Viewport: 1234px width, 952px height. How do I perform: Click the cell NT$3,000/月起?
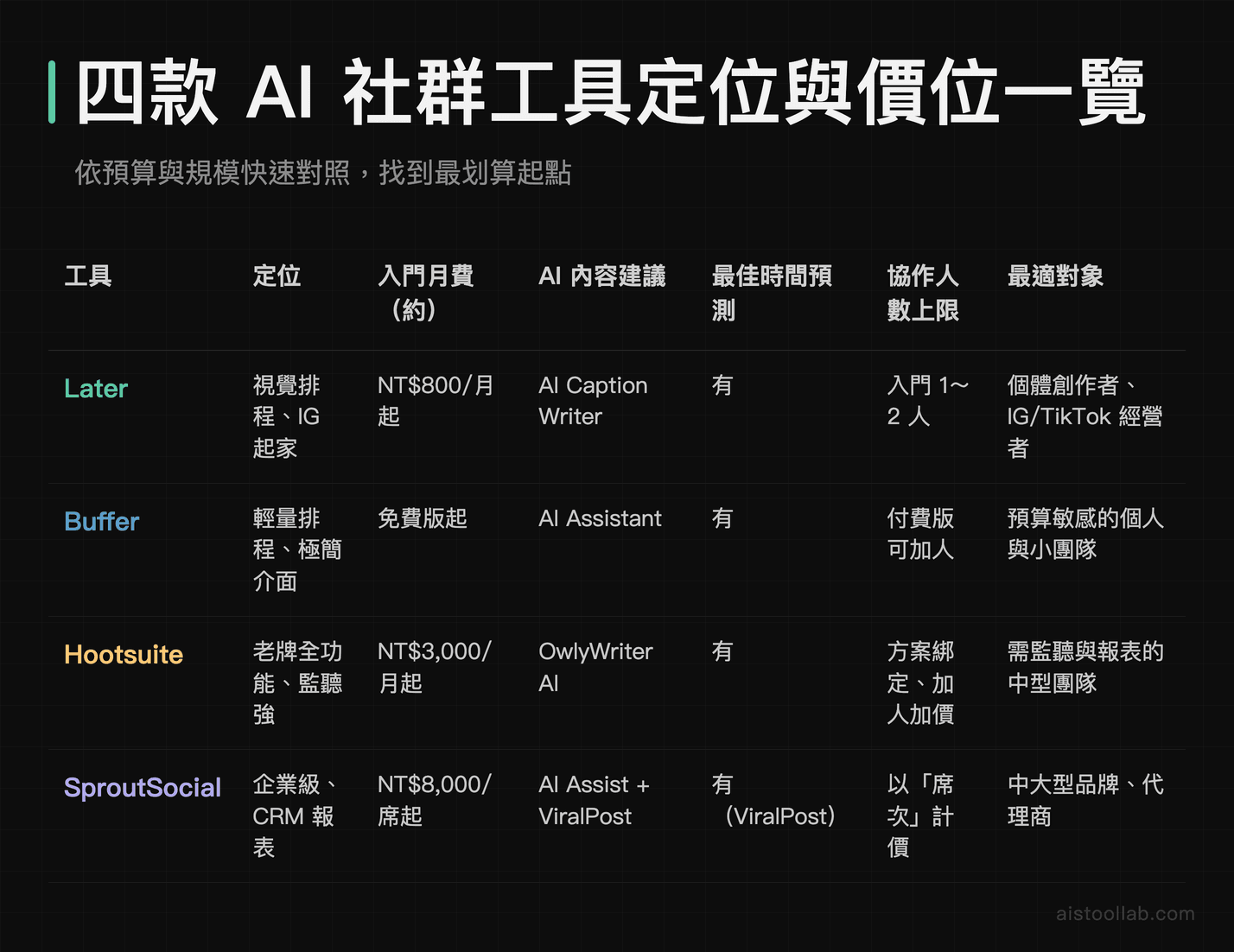click(435, 667)
